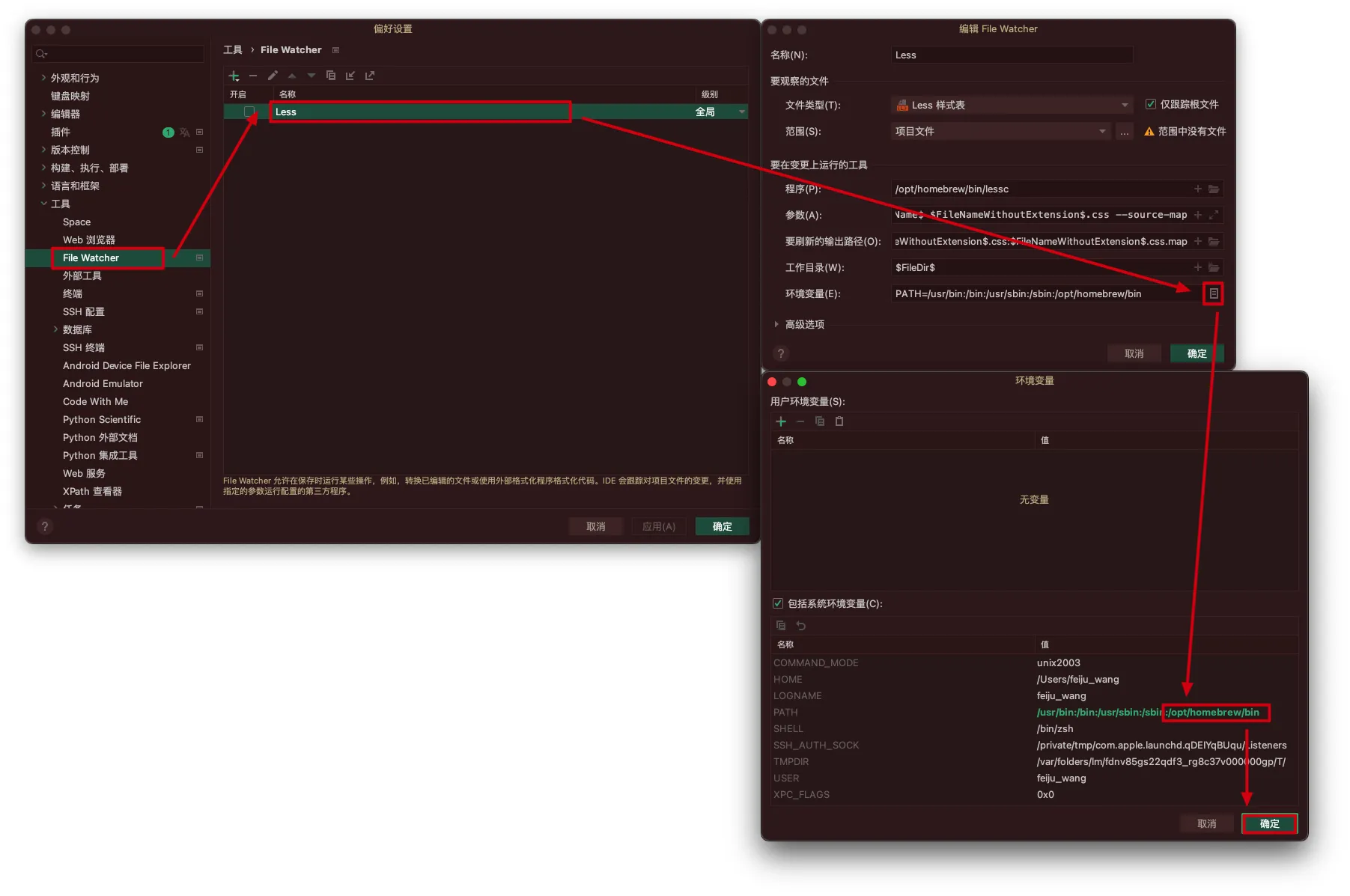Move the watcher down in the list

point(311,76)
